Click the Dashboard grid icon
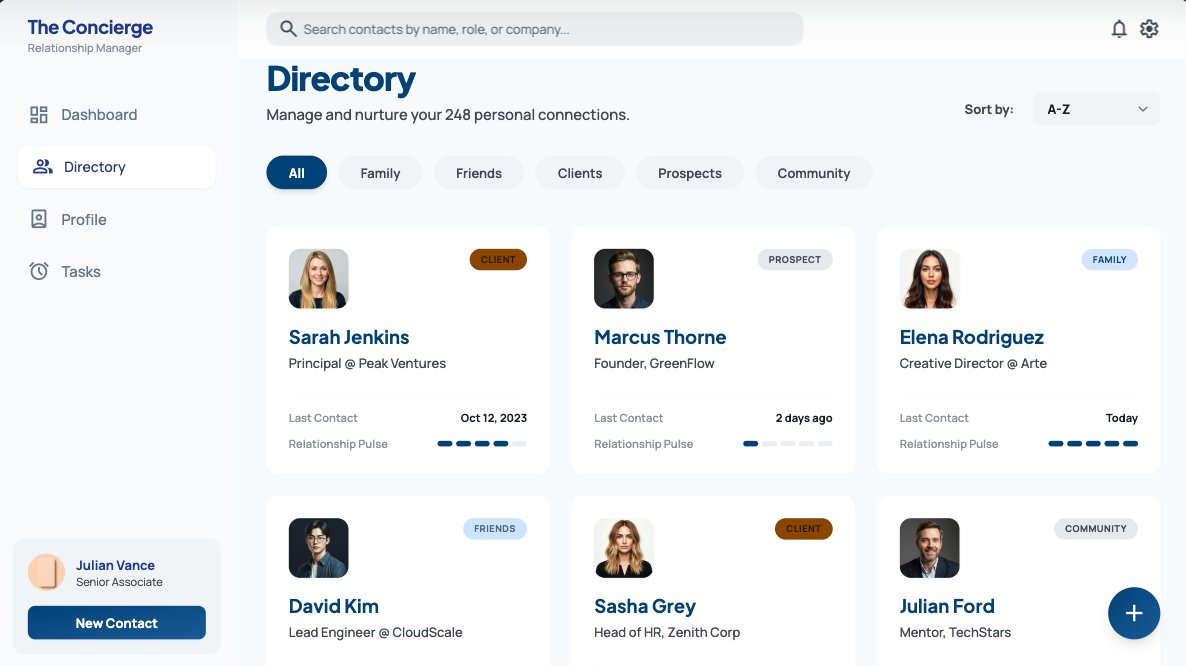 tap(39, 115)
